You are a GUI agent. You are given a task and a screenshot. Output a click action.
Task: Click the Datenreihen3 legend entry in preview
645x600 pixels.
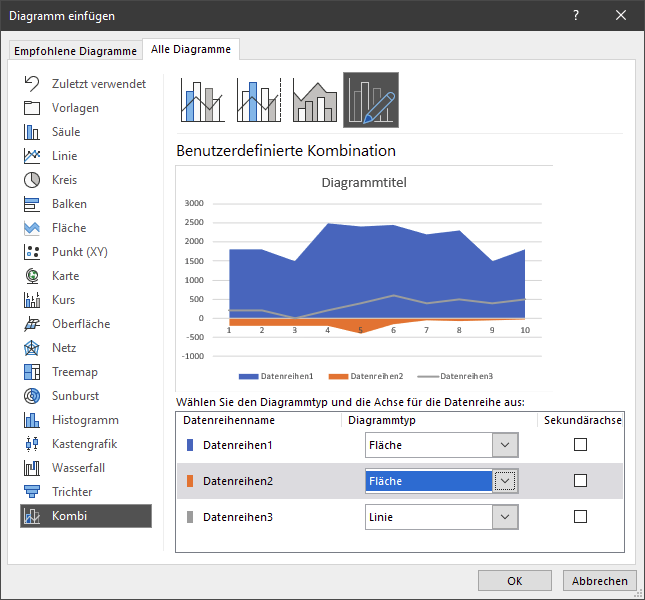click(x=455, y=376)
